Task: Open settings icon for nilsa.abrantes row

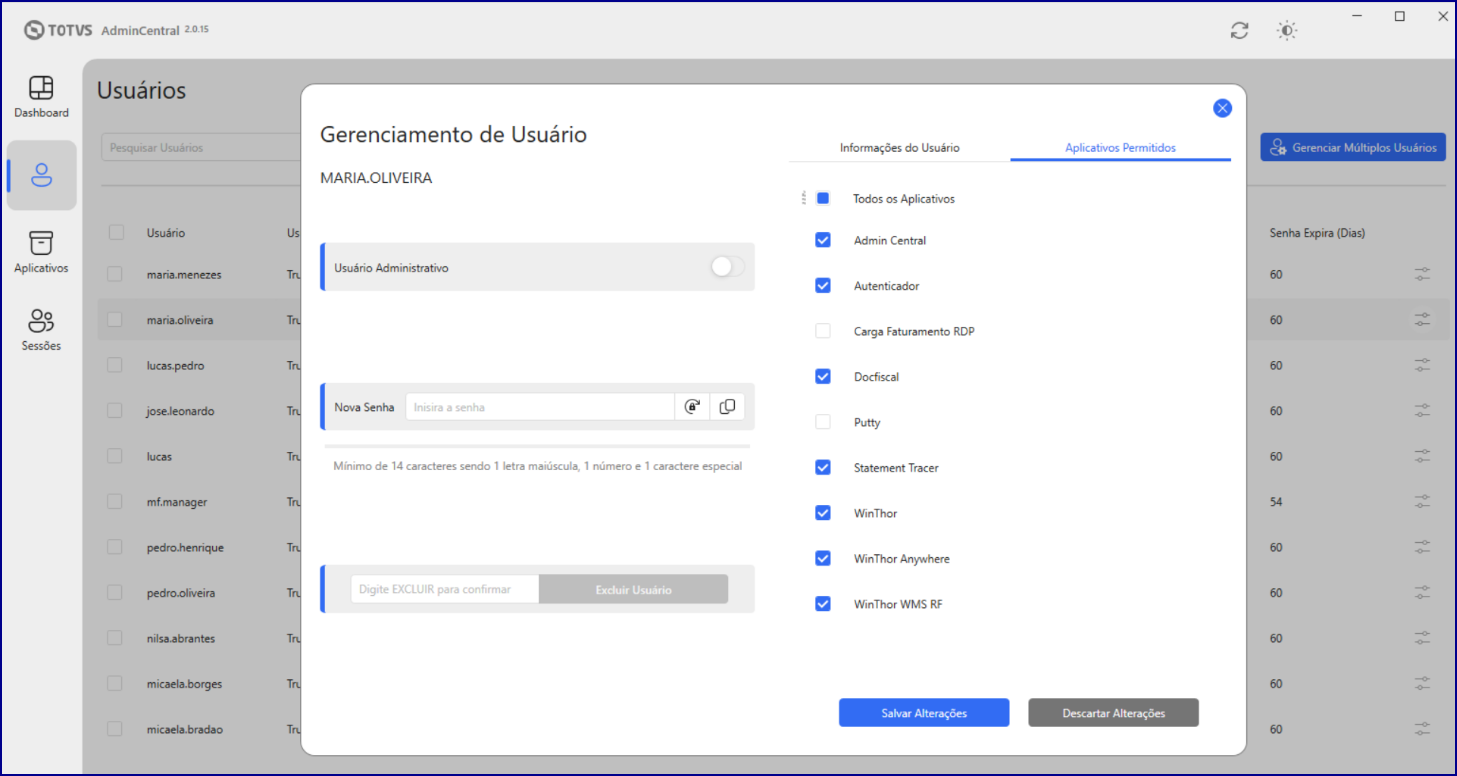Action: click(1422, 638)
